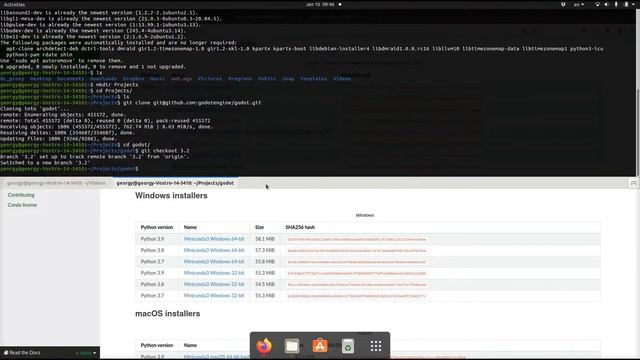Click the 'Windows' table caption
Viewport: 640px width, 360px height.
364,215
